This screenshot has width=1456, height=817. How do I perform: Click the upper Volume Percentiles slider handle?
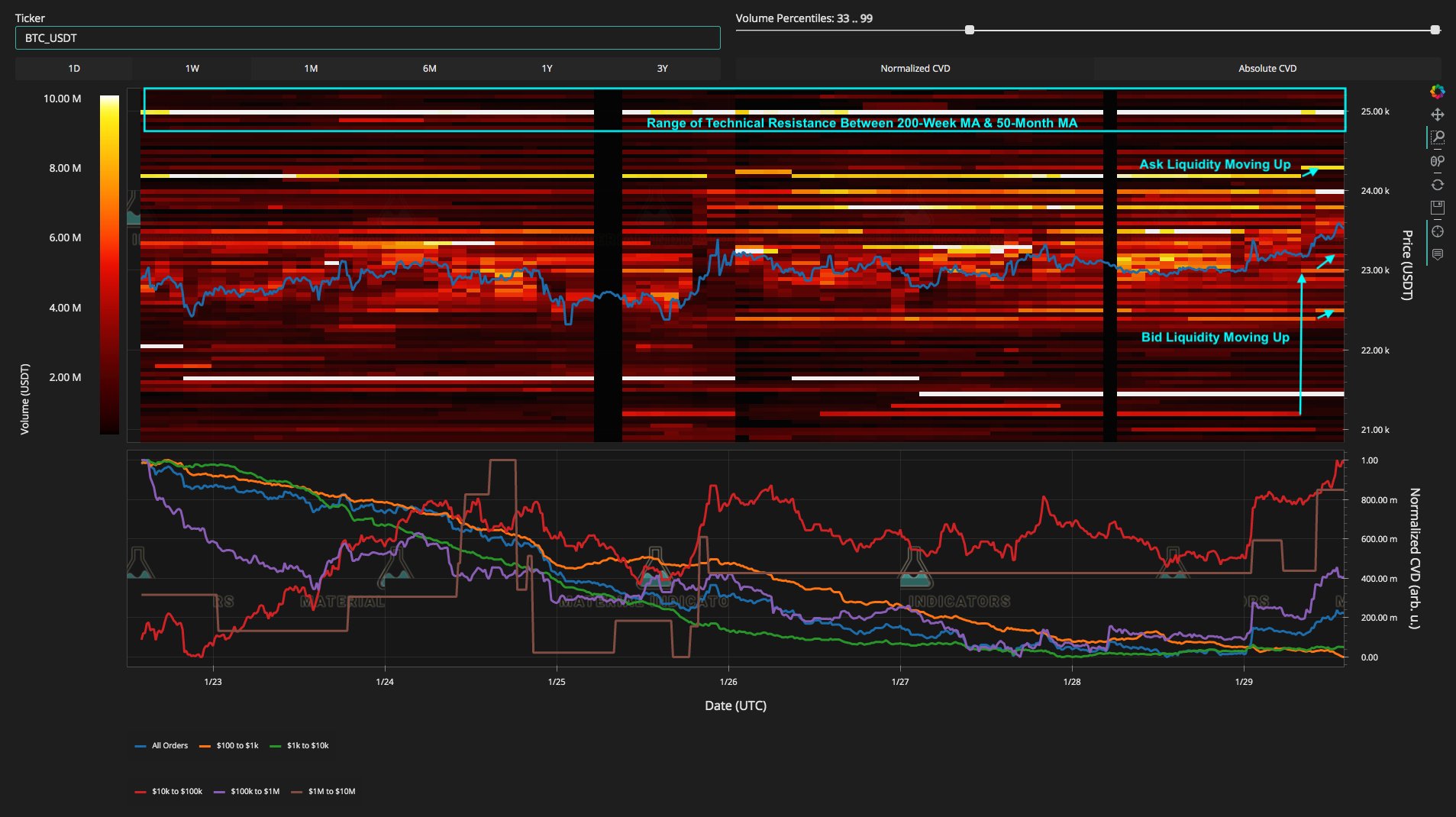pyautogui.click(x=1435, y=30)
